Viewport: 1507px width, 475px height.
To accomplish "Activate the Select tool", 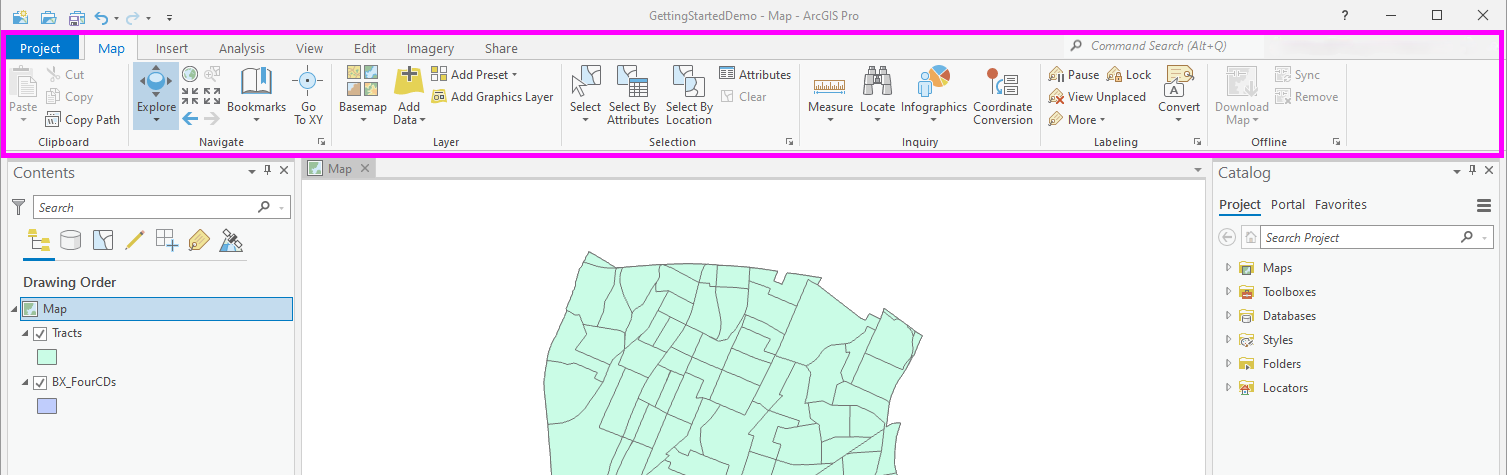I will (585, 95).
